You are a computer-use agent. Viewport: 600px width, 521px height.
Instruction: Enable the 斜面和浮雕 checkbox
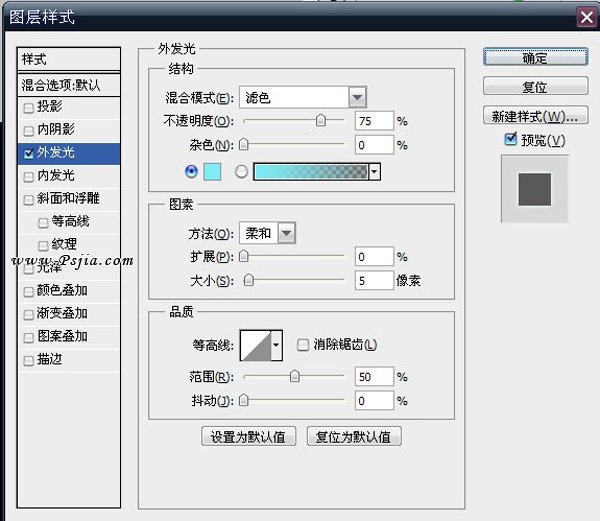pyautogui.click(x=28, y=200)
